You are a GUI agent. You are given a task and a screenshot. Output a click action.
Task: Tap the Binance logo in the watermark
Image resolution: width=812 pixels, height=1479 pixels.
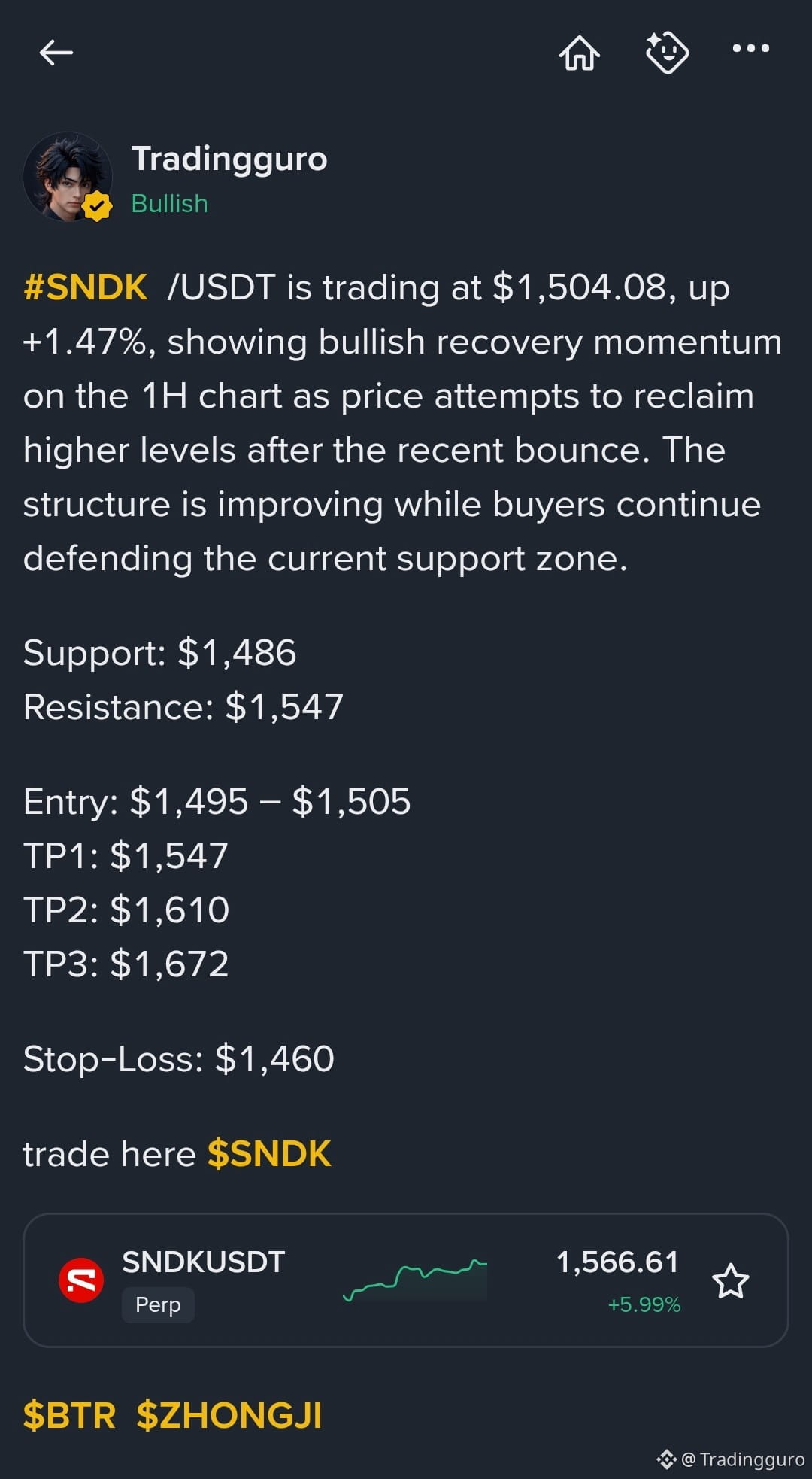pyautogui.click(x=666, y=1459)
